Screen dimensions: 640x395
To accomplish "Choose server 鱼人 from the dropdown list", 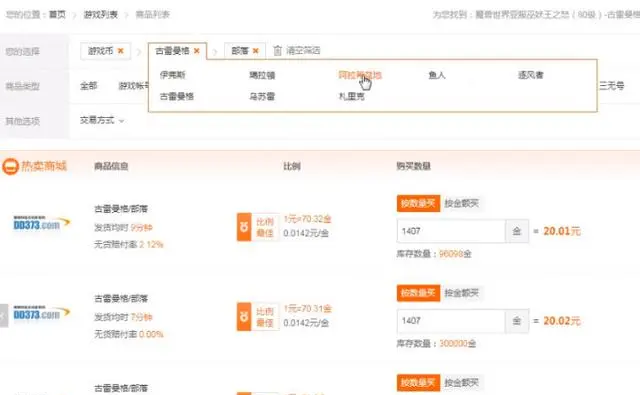I will pyautogui.click(x=437, y=75).
